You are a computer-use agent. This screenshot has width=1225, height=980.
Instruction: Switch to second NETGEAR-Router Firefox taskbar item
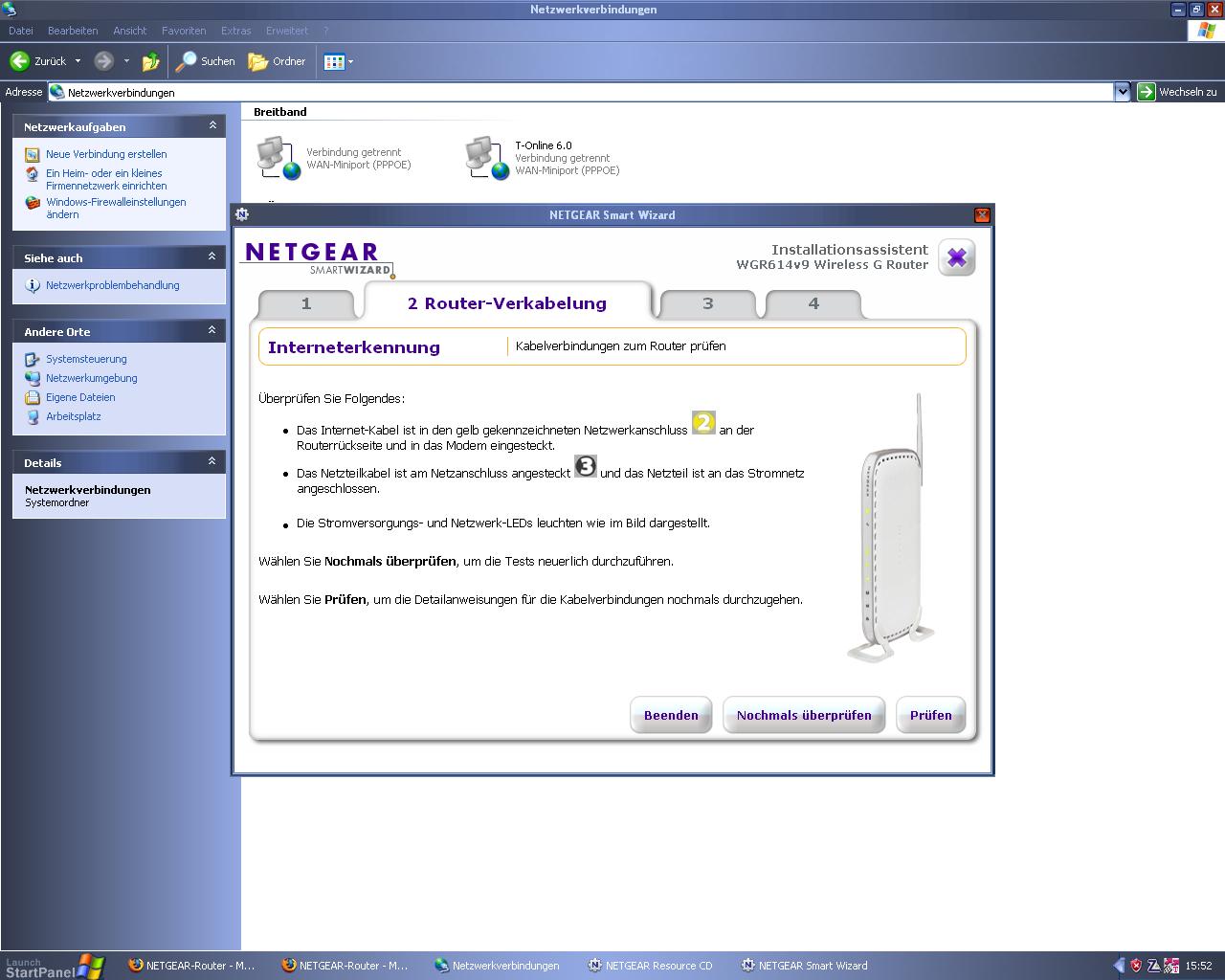345,966
